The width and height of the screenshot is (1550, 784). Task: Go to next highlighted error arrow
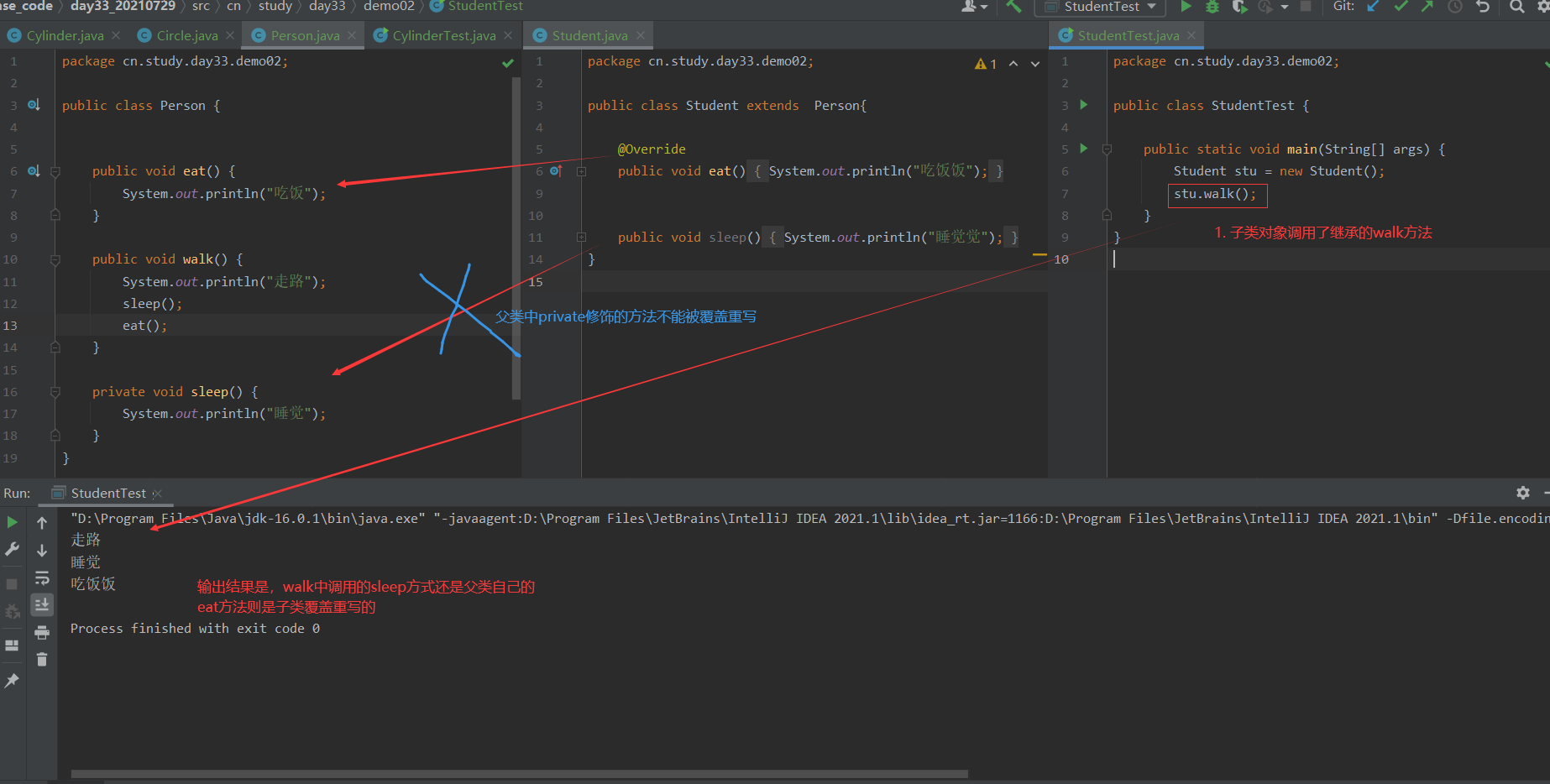tap(1035, 64)
